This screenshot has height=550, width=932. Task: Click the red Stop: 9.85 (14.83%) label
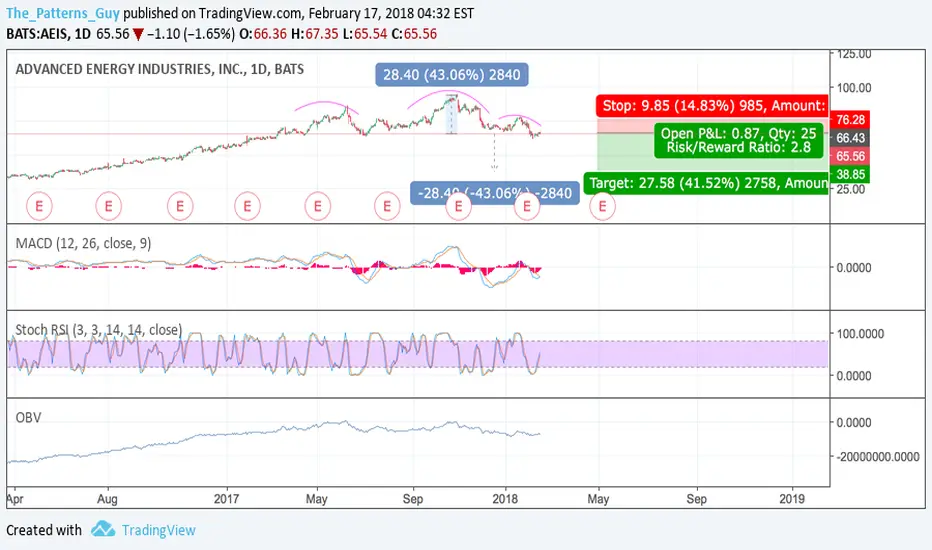pyautogui.click(x=713, y=106)
